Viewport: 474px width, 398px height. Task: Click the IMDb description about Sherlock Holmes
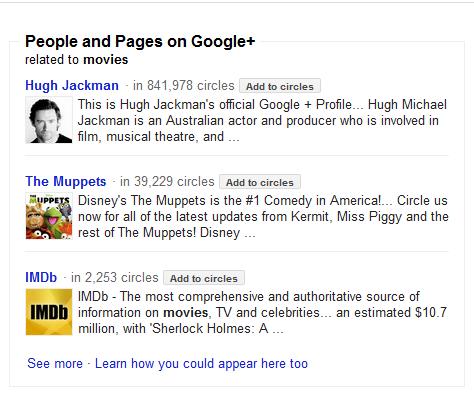pos(262,313)
